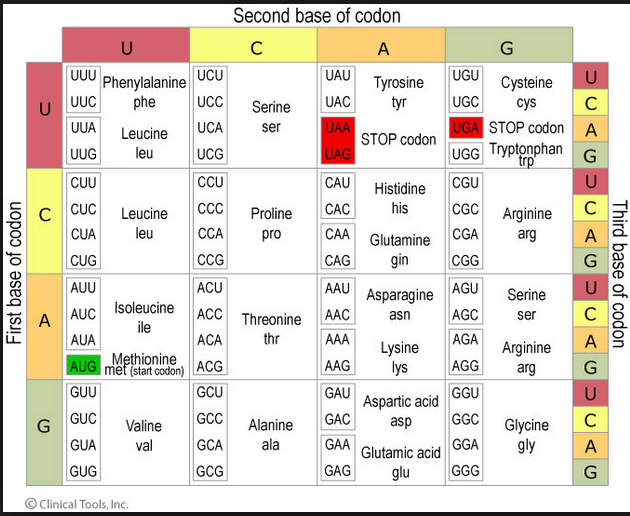This screenshot has height=516, width=630.
Task: Select the yellow "C" second-base column header
Action: point(254,46)
